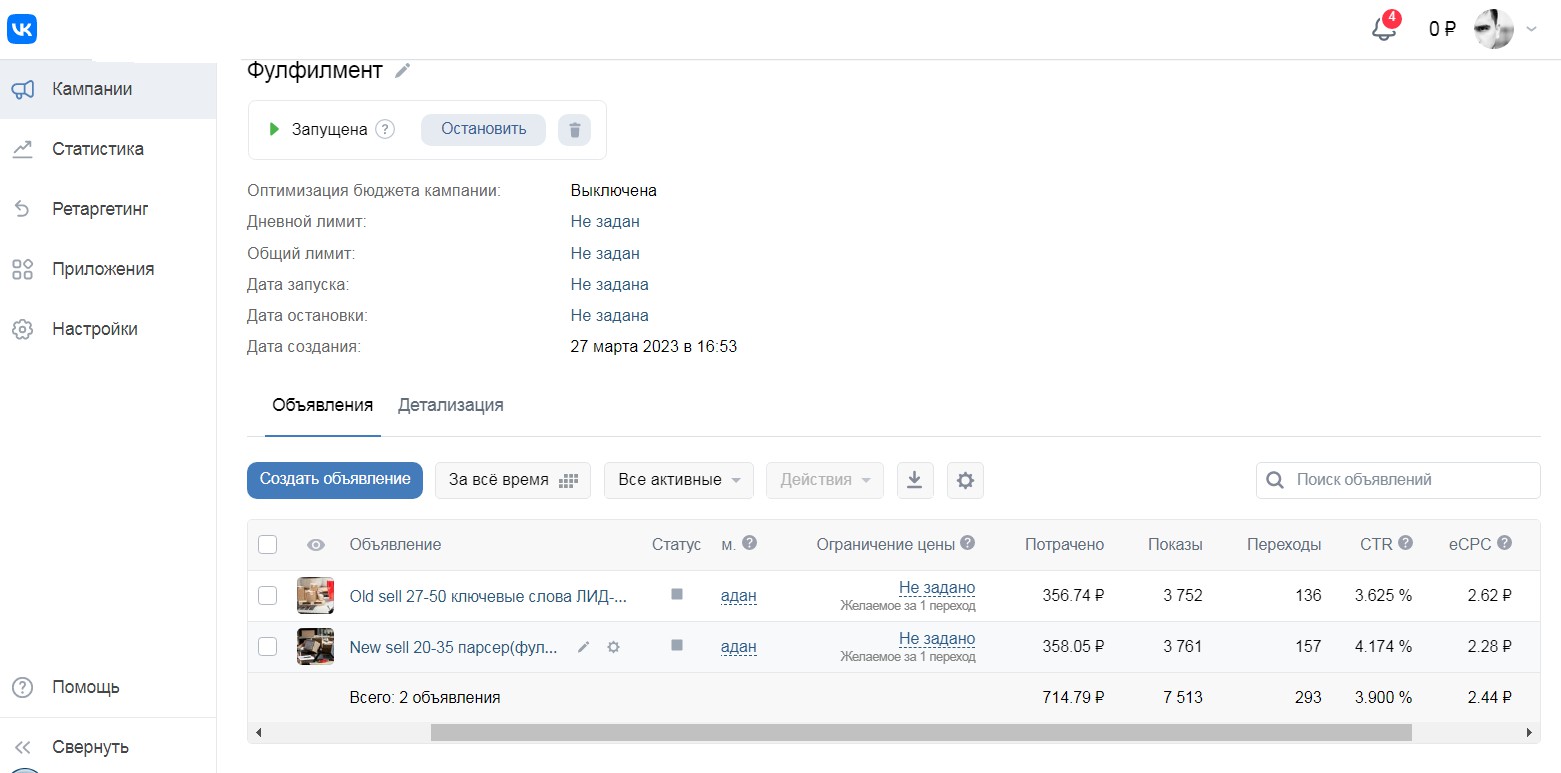The width and height of the screenshot is (1561, 773).
Task: Set the Дата запуска value
Action: point(610,284)
